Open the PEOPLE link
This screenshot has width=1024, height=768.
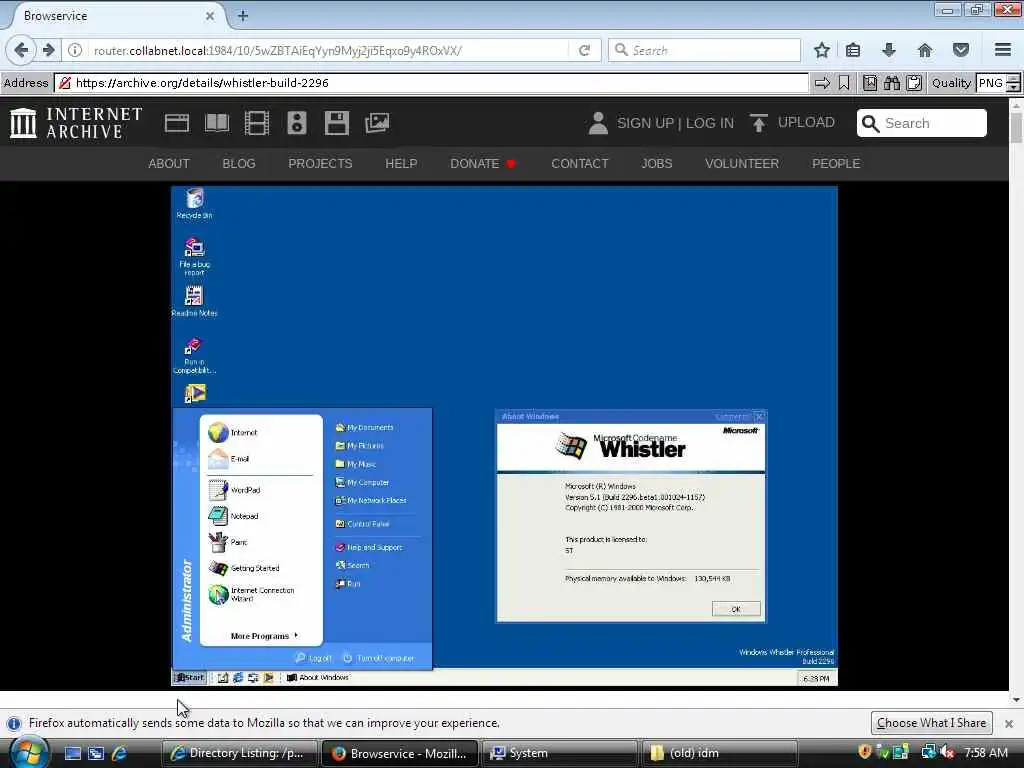(x=836, y=163)
